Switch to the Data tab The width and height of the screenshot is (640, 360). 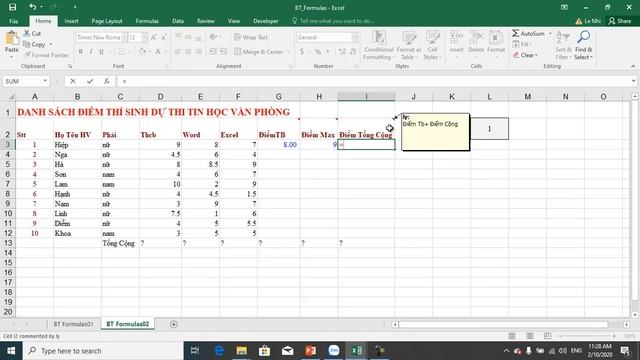(178, 21)
